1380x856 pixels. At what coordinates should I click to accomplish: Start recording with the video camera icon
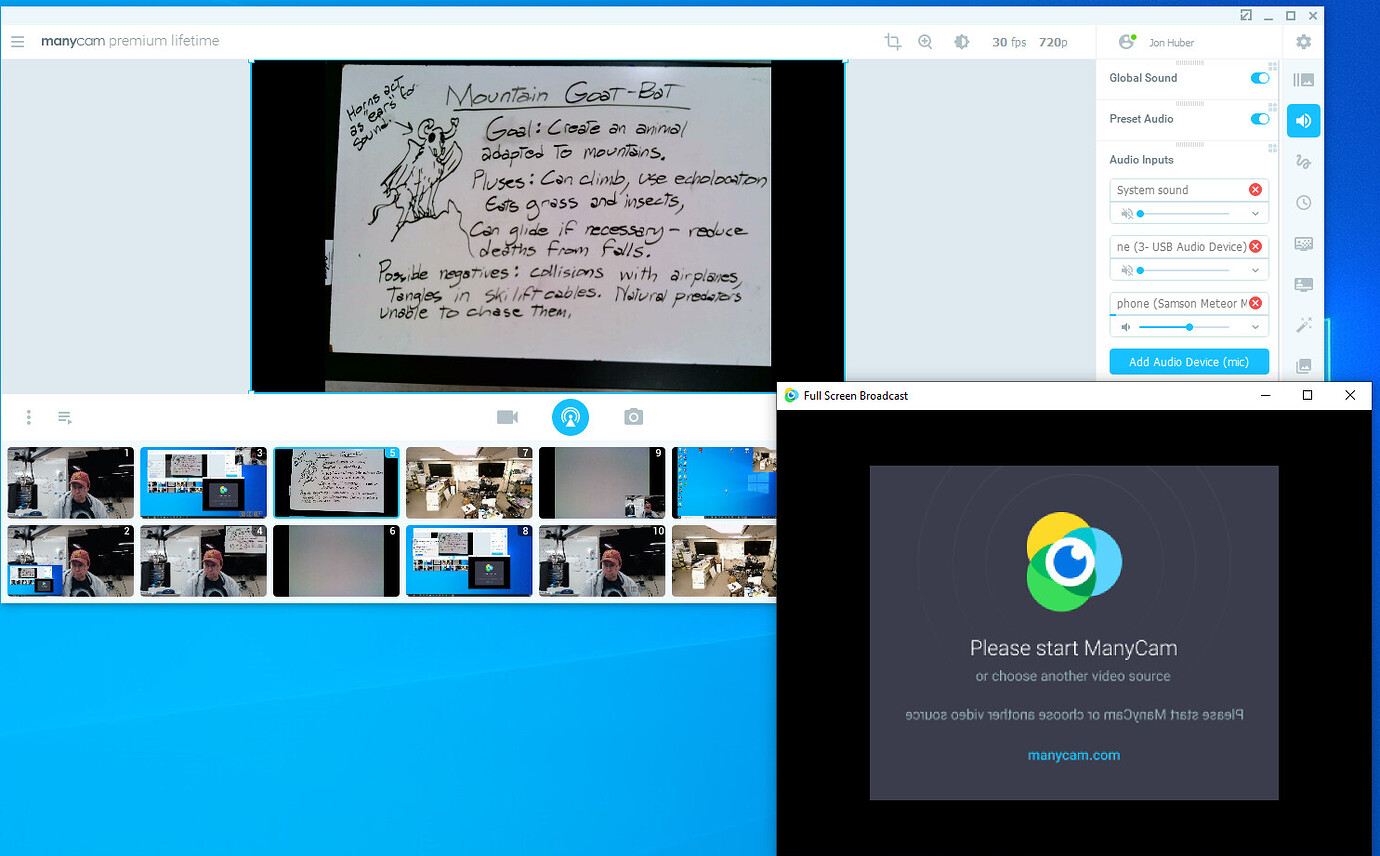[x=507, y=417]
